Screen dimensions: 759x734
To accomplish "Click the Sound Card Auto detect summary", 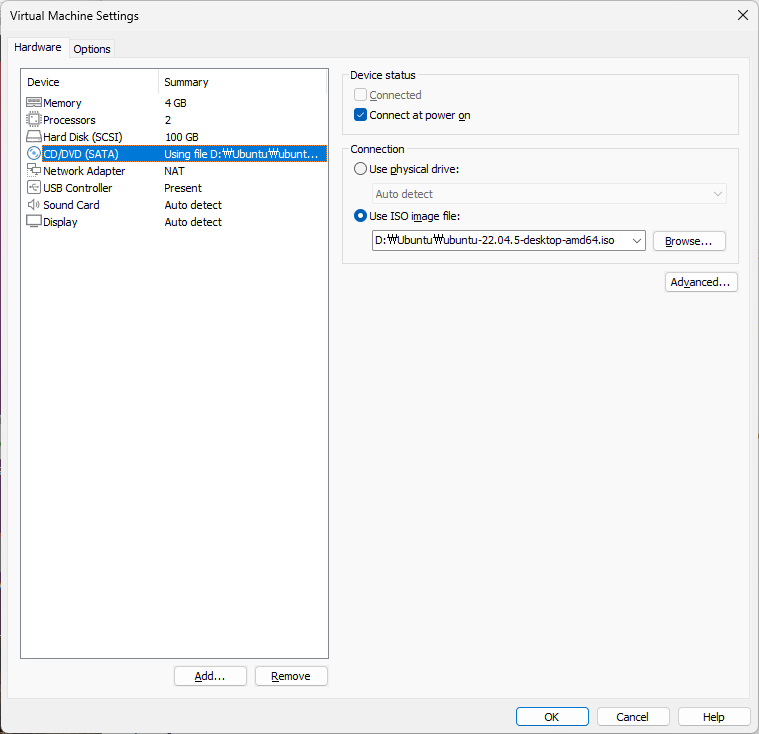I will 193,205.
